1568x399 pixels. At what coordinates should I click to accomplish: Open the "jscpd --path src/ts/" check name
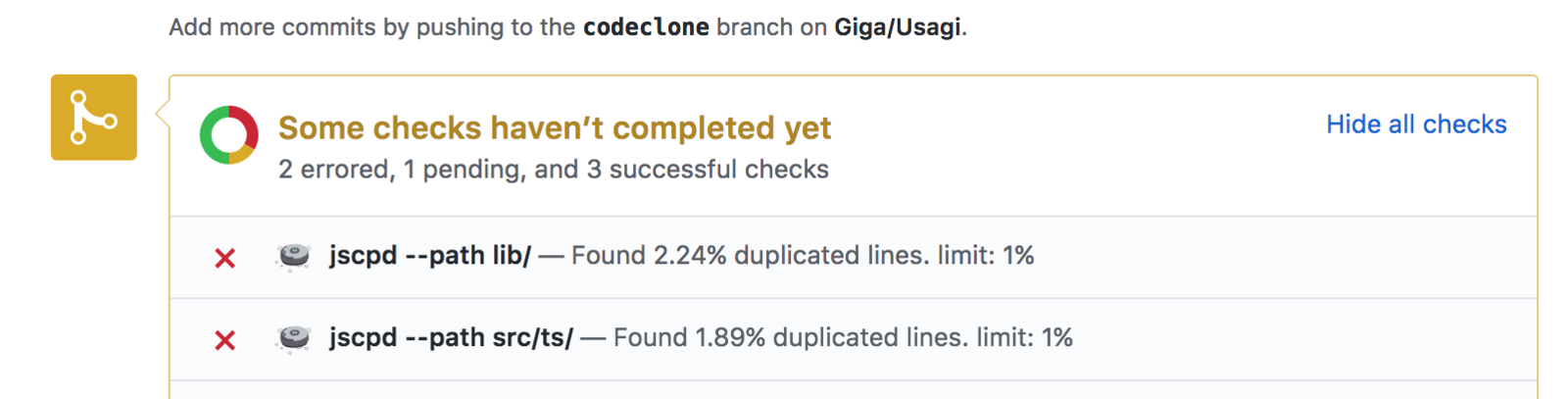coord(451,338)
